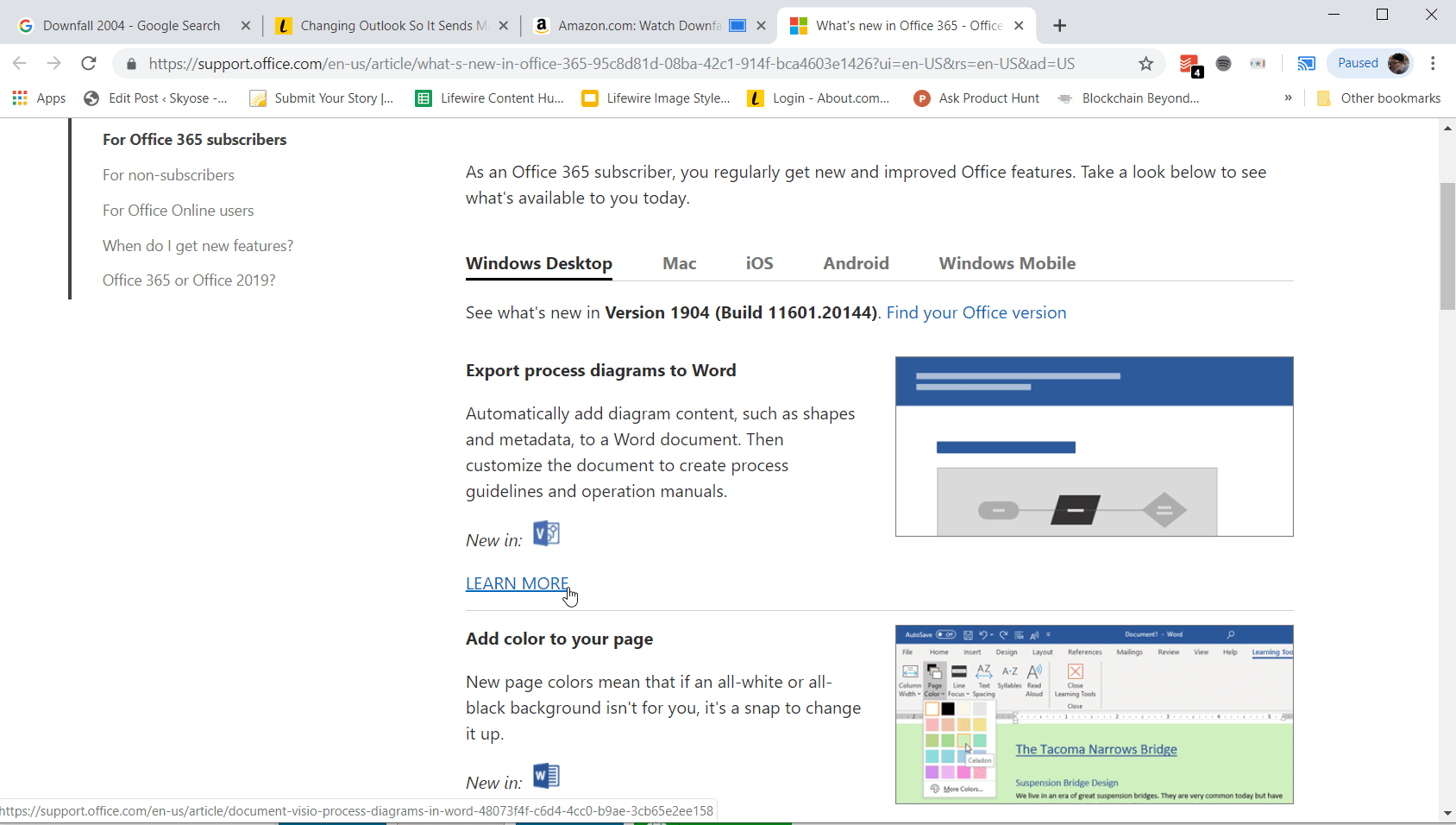The height and width of the screenshot is (825, 1456).
Task: Click the browser back arrow
Action: (x=20, y=63)
